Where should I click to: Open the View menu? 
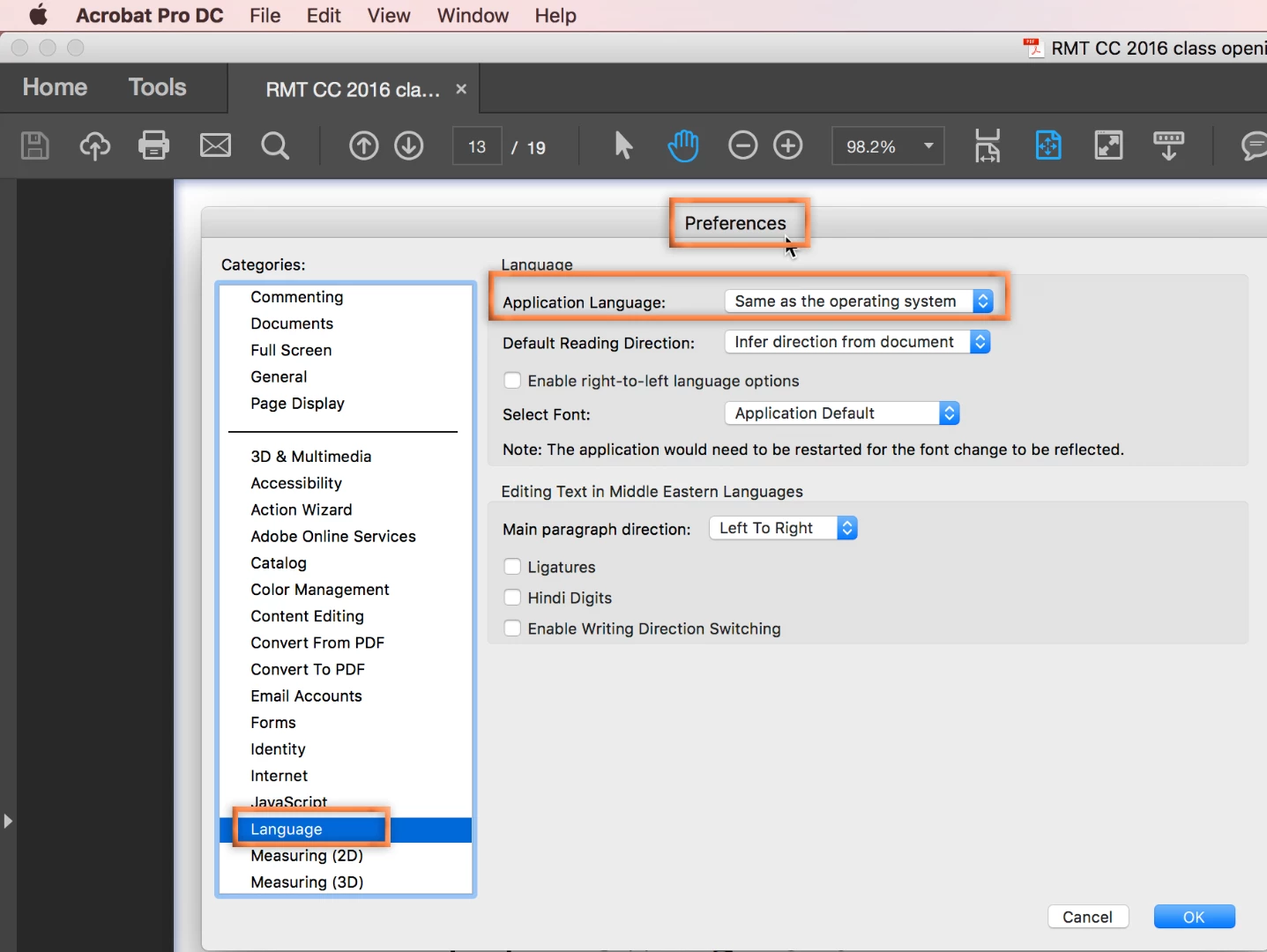pyautogui.click(x=389, y=15)
